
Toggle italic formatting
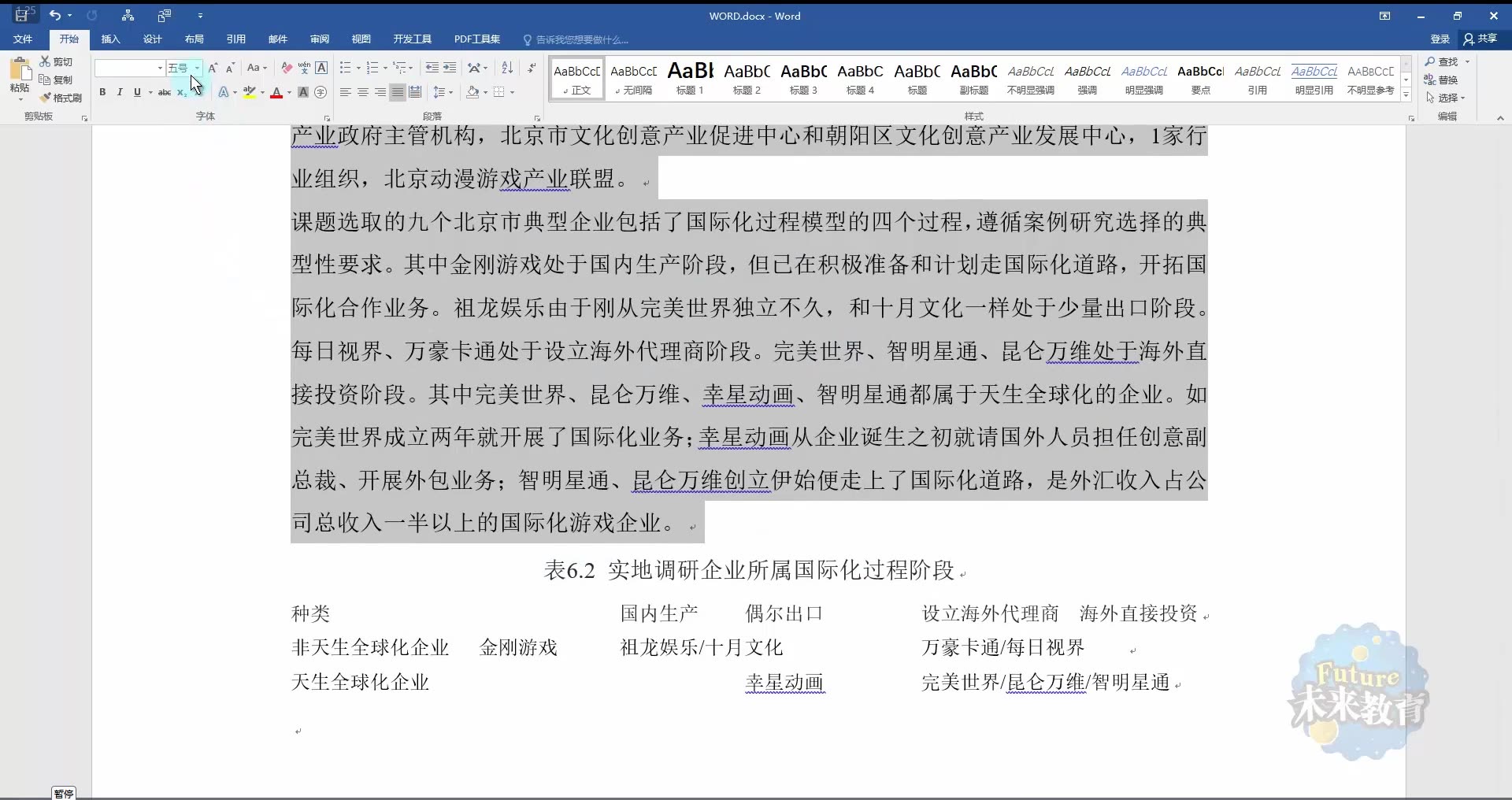120,92
